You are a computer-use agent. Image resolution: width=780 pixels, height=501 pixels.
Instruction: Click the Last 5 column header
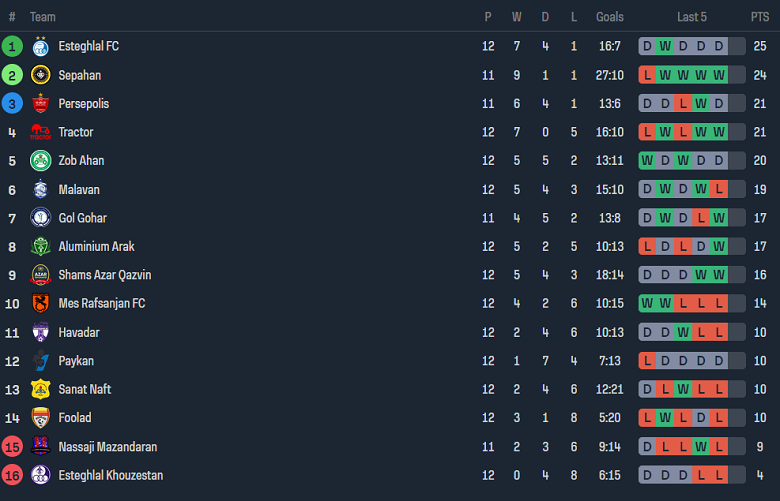point(691,17)
